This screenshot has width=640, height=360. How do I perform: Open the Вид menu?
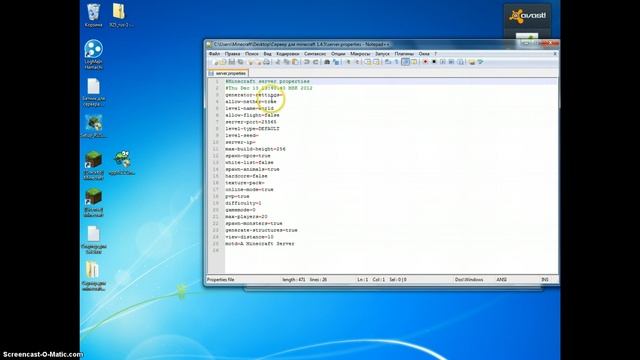tap(267, 53)
